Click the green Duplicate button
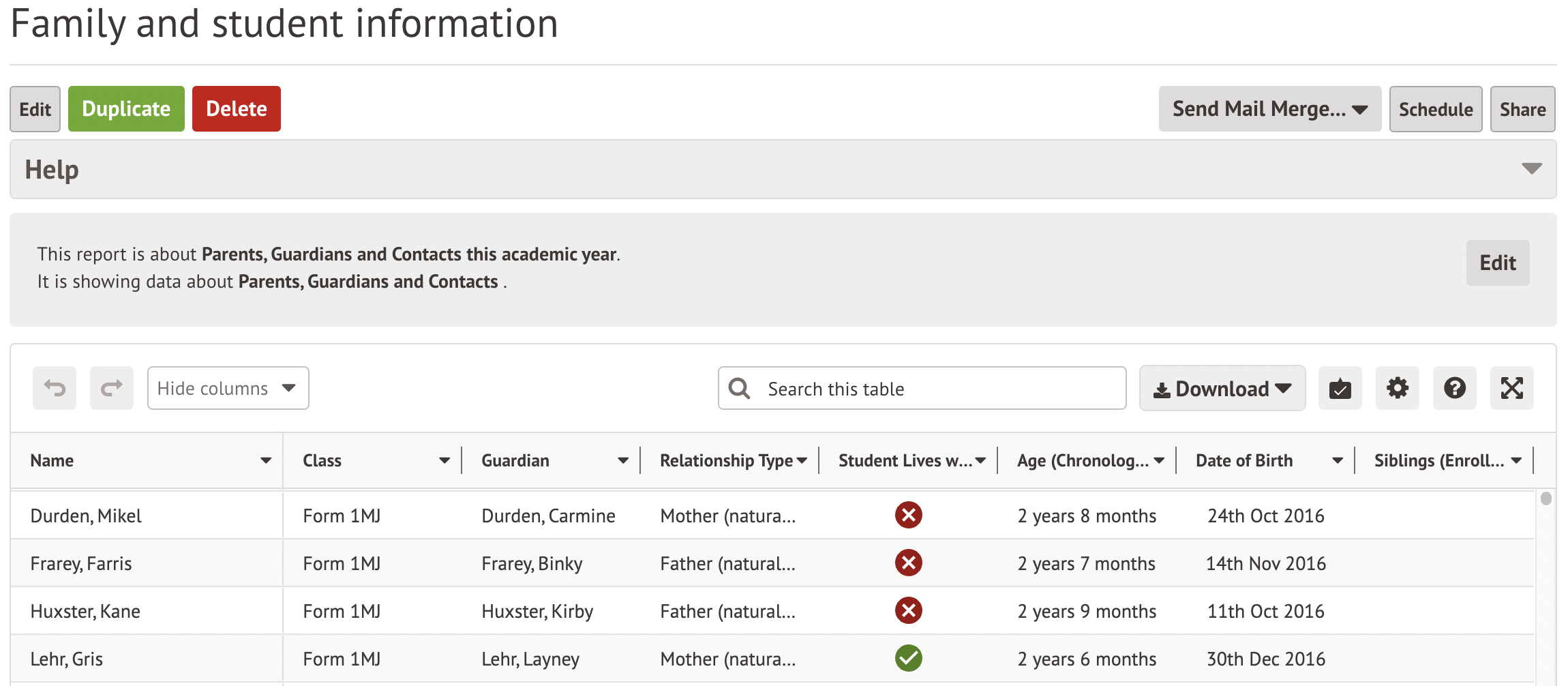The height and width of the screenshot is (686, 1568). pos(126,109)
